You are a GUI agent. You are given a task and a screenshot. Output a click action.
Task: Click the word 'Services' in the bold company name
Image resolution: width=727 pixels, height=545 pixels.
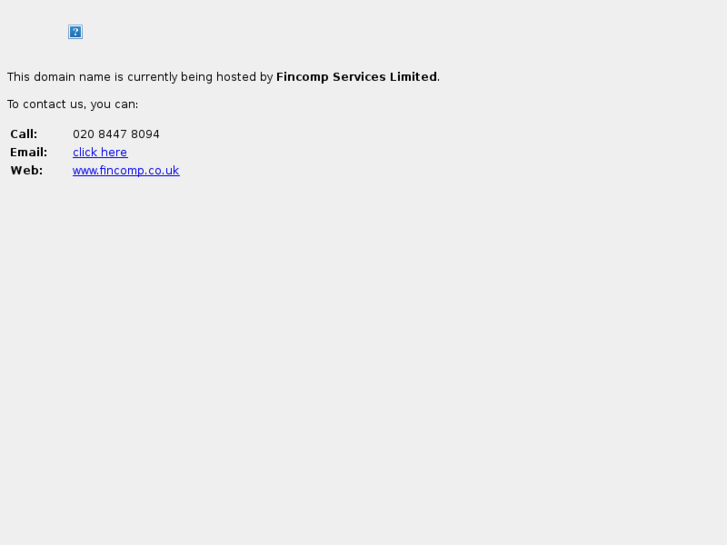pos(359,77)
